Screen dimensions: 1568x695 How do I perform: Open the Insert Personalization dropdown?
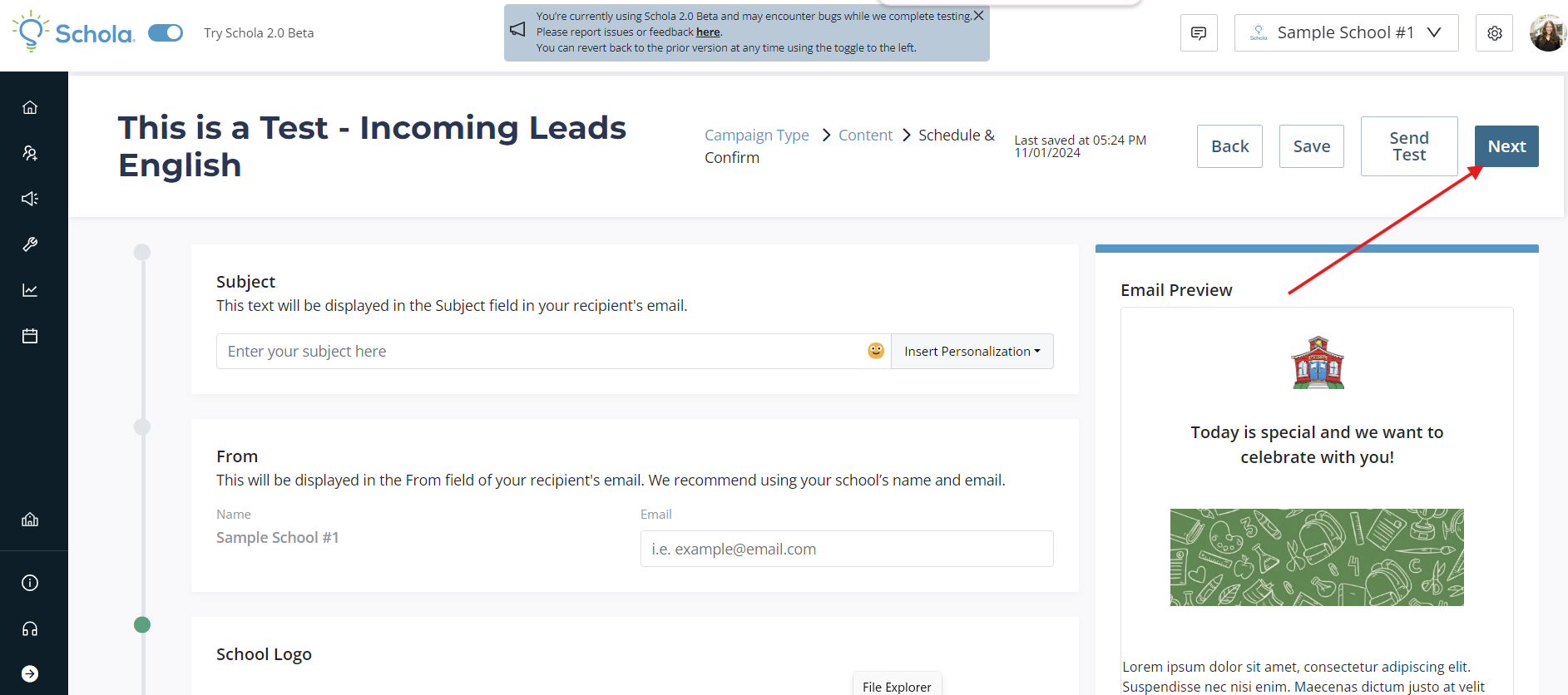point(972,352)
